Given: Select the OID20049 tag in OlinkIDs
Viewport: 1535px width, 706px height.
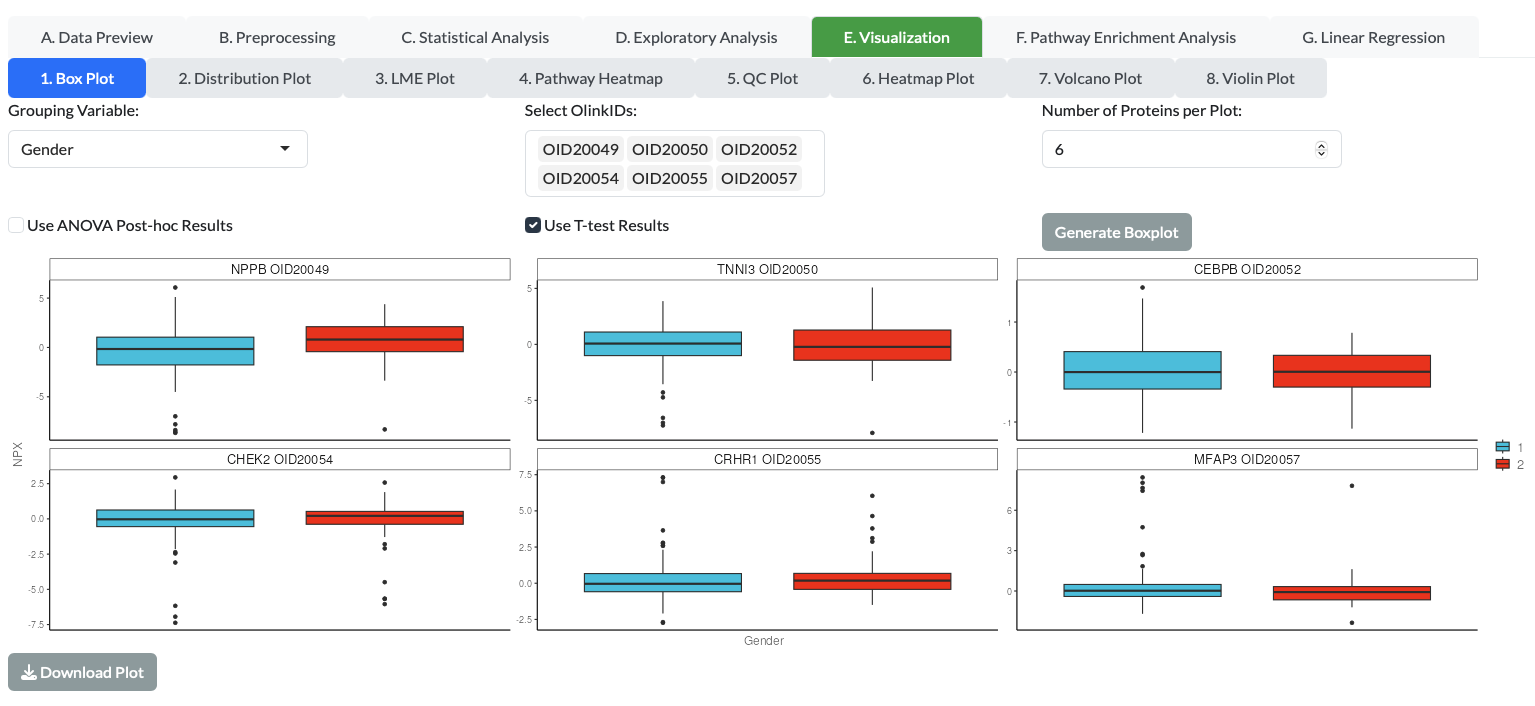Looking at the screenshot, I should [581, 150].
